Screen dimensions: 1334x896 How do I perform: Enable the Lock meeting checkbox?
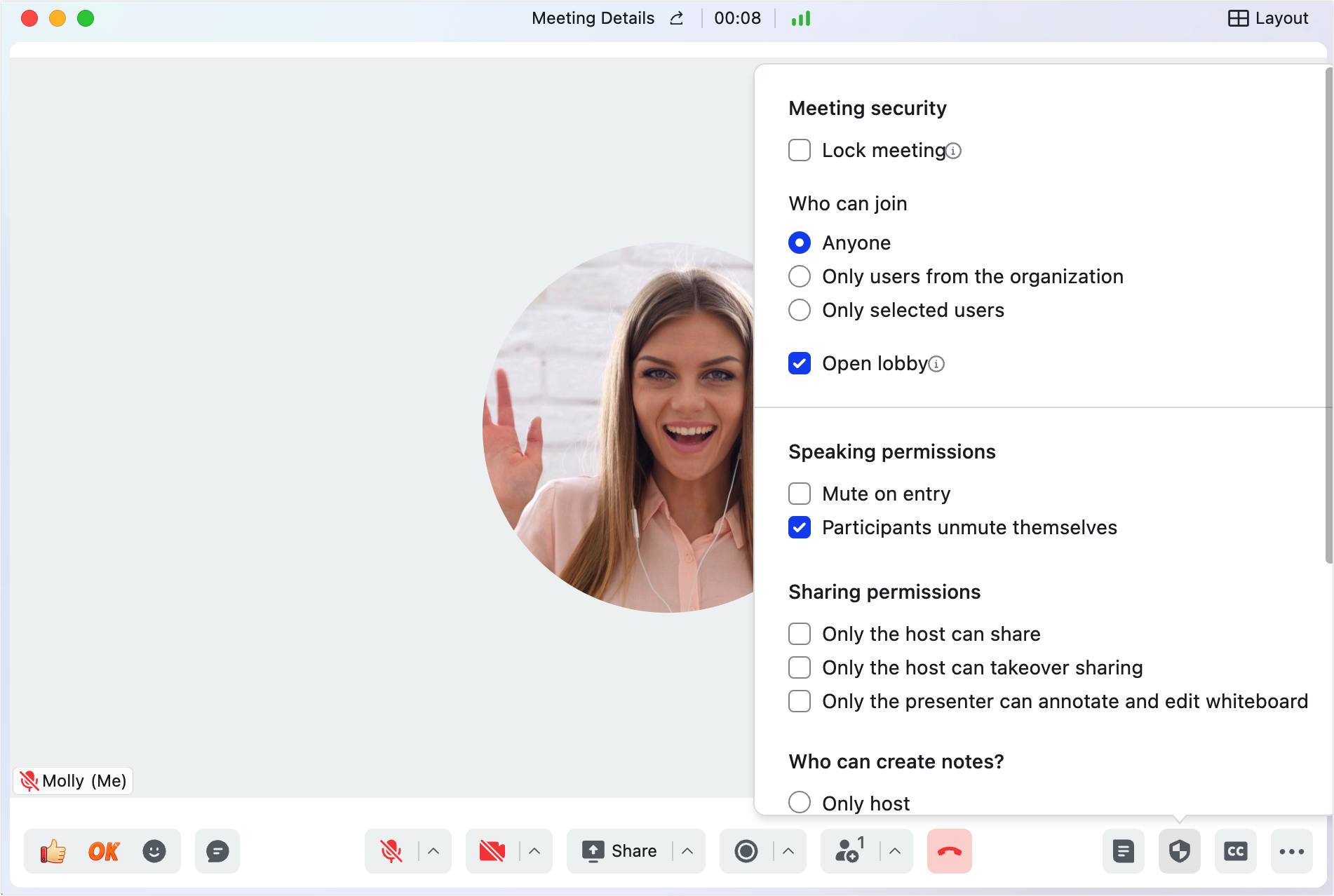800,150
